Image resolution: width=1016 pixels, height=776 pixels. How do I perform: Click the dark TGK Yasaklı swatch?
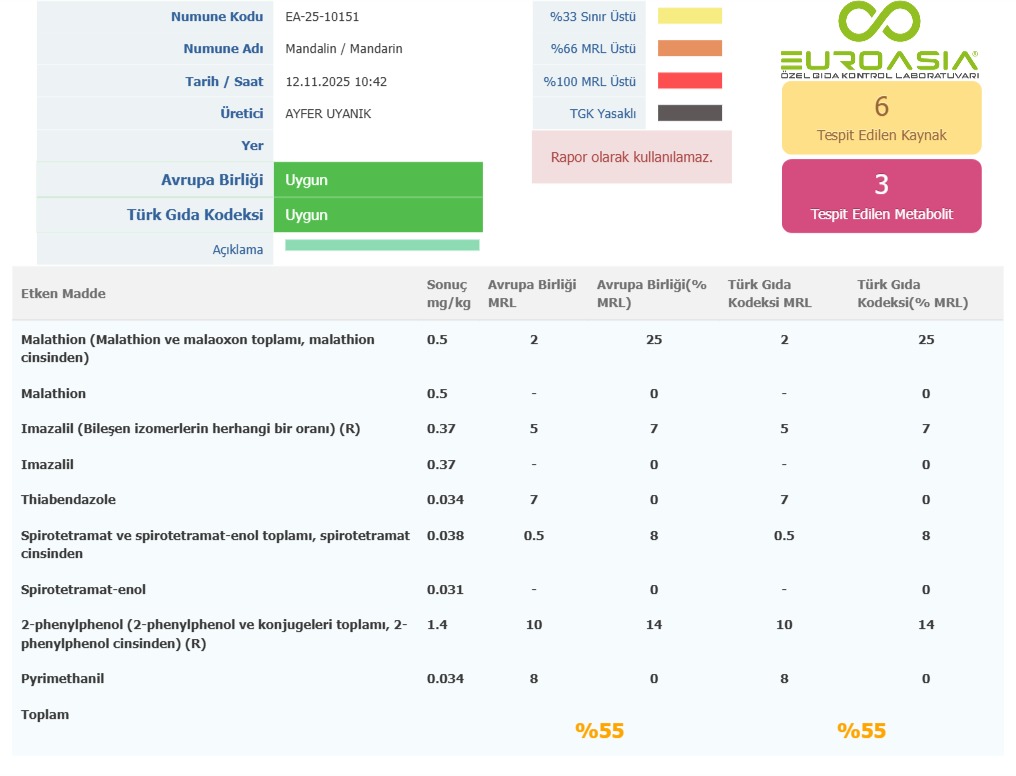(x=689, y=113)
